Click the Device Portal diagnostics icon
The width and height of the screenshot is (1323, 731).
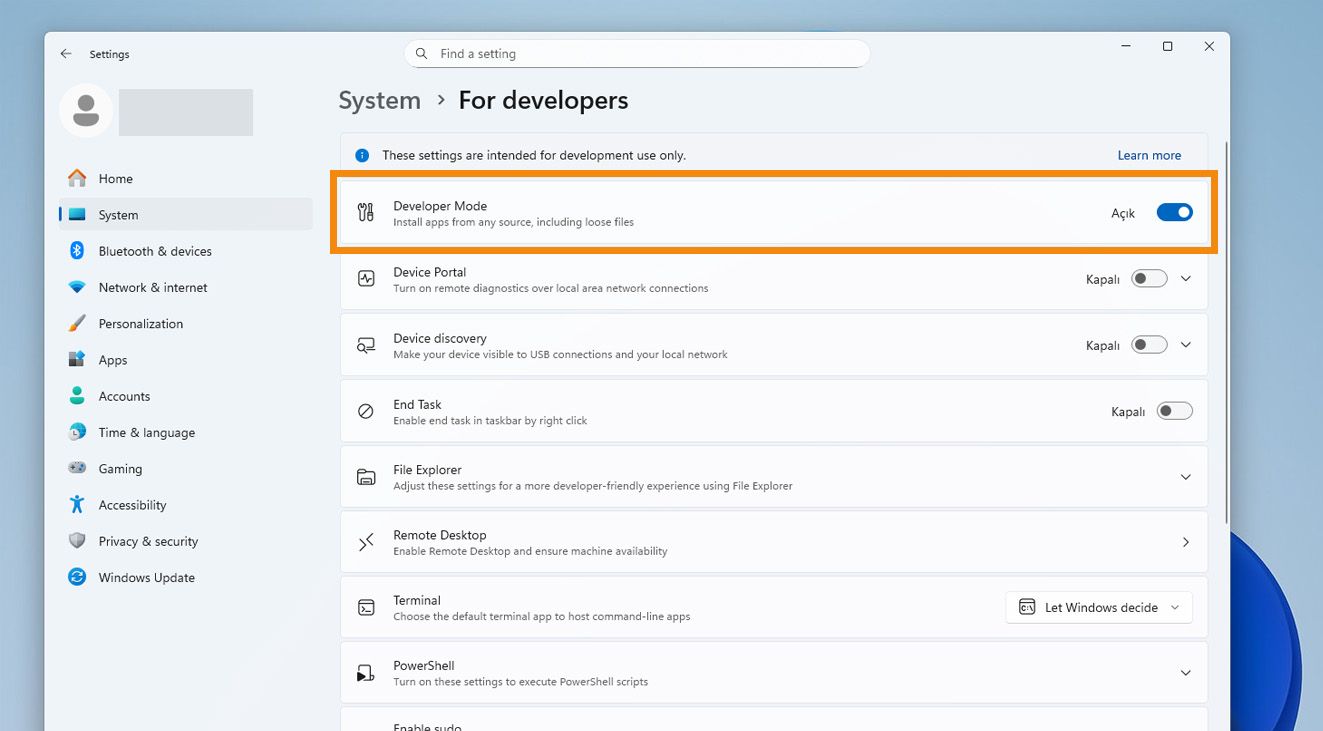coord(366,279)
